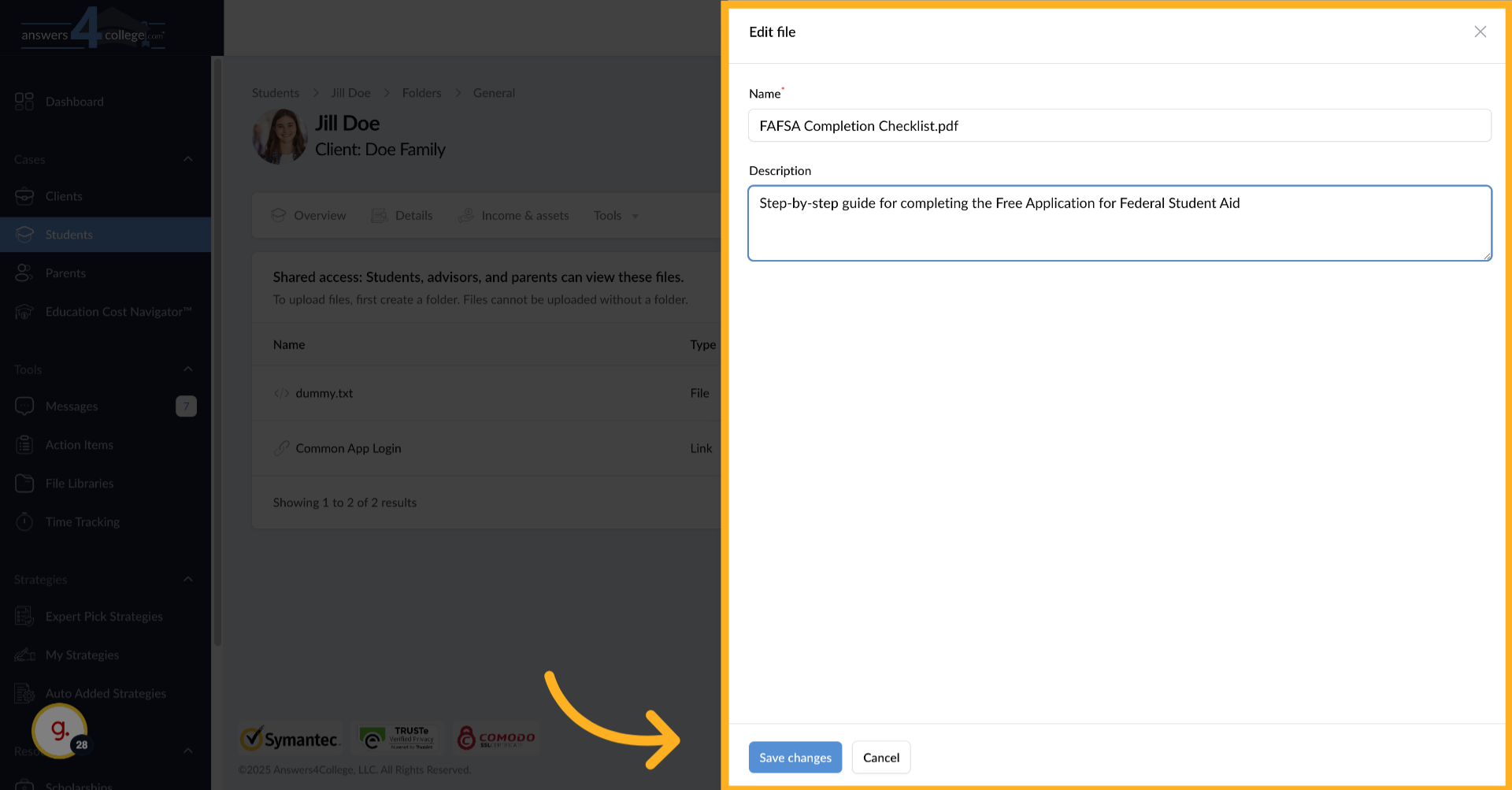Click the Save changes button

click(795, 758)
